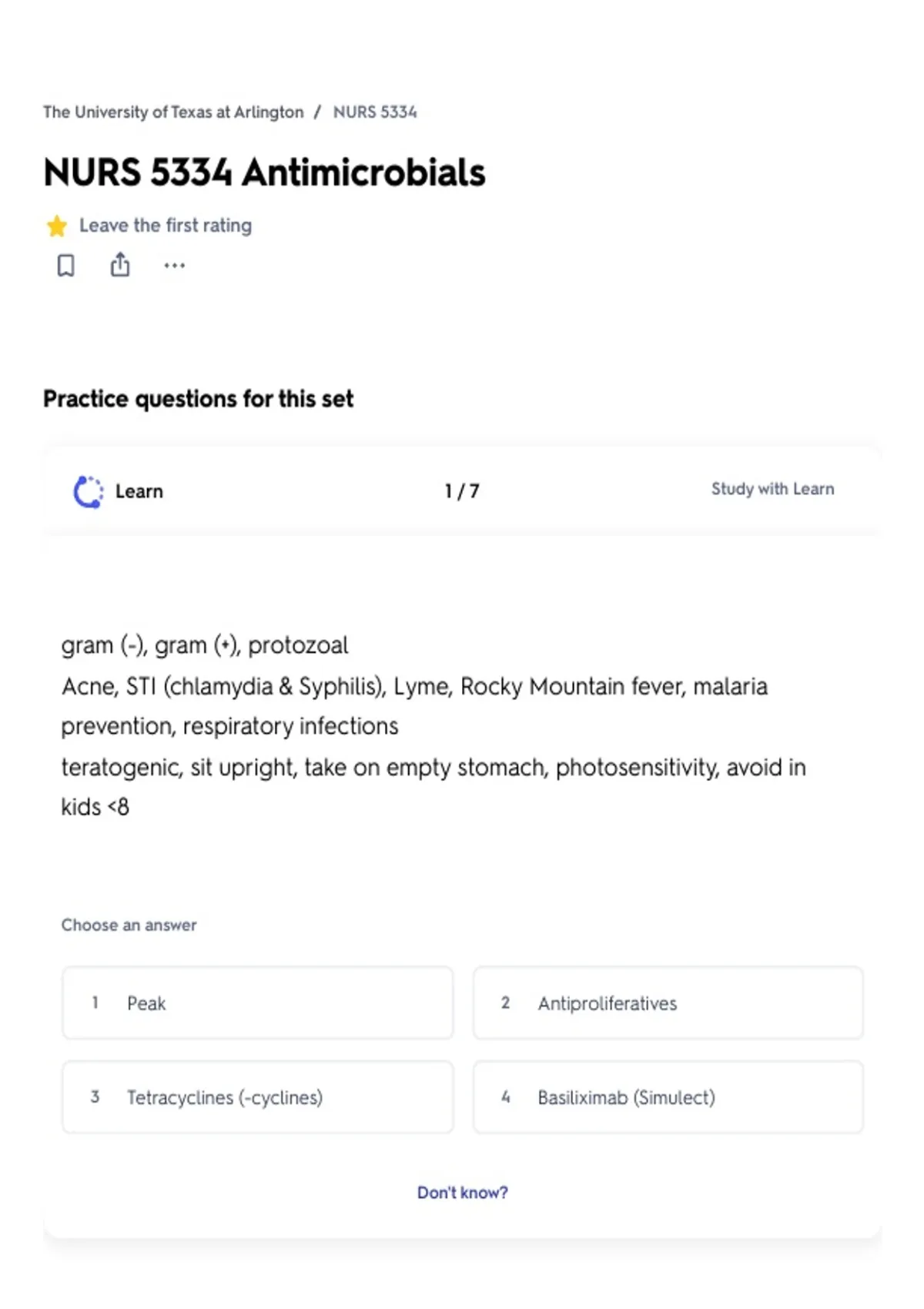Click the share icon
924x1309 pixels.
pos(120,265)
